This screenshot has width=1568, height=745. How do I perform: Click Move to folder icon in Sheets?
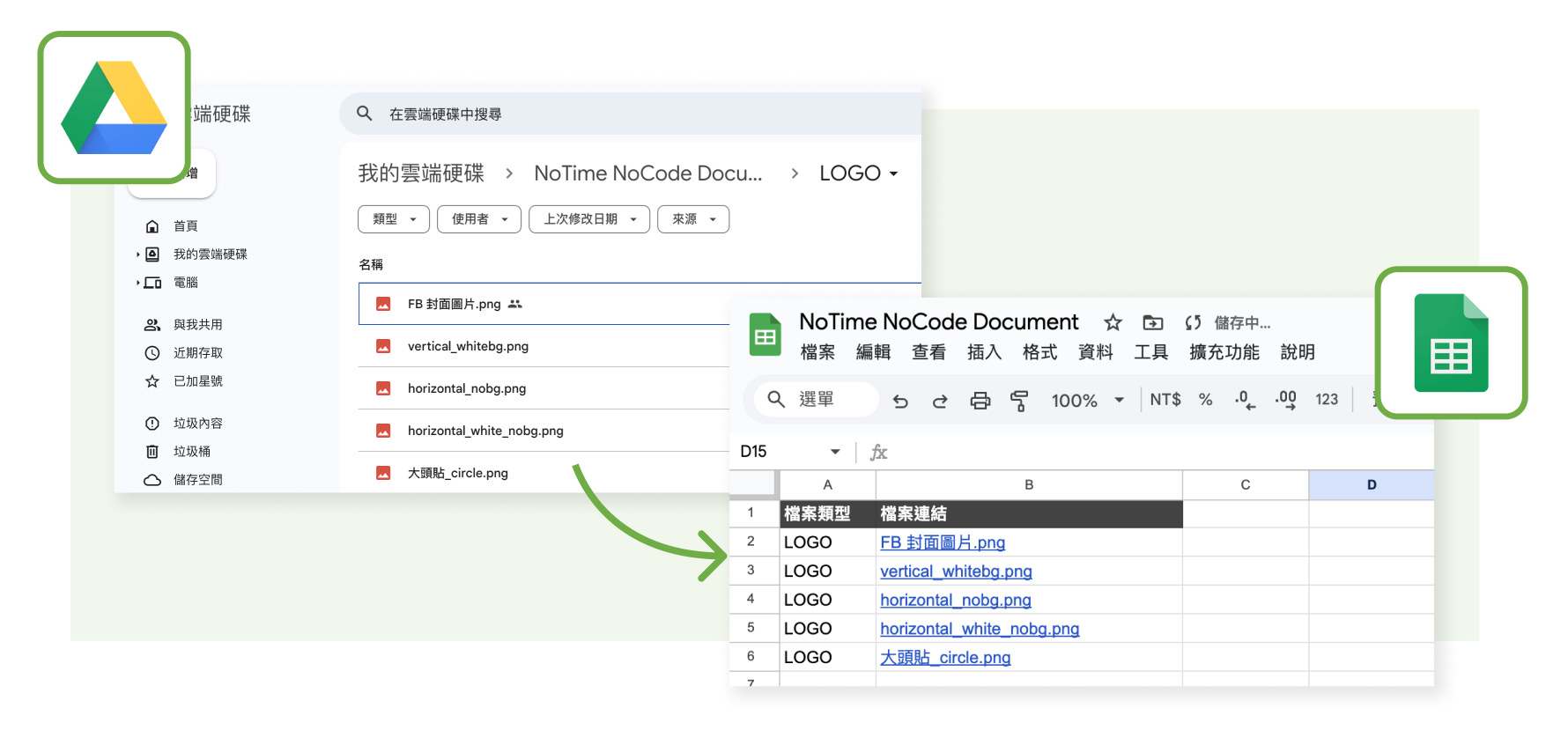1152,322
